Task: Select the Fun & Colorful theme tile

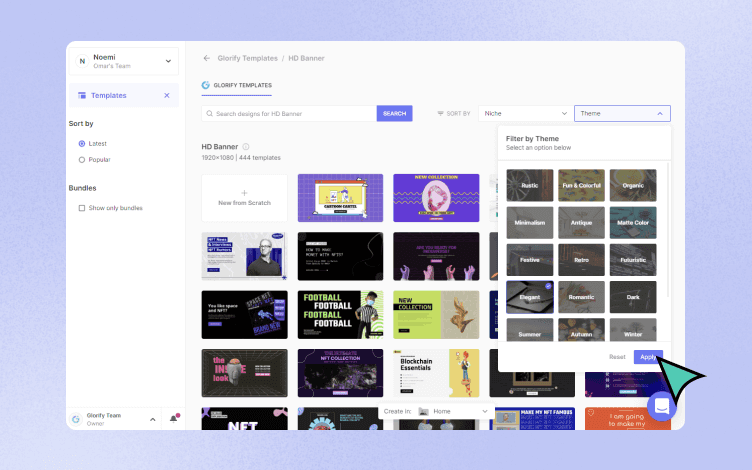Action: click(x=581, y=185)
